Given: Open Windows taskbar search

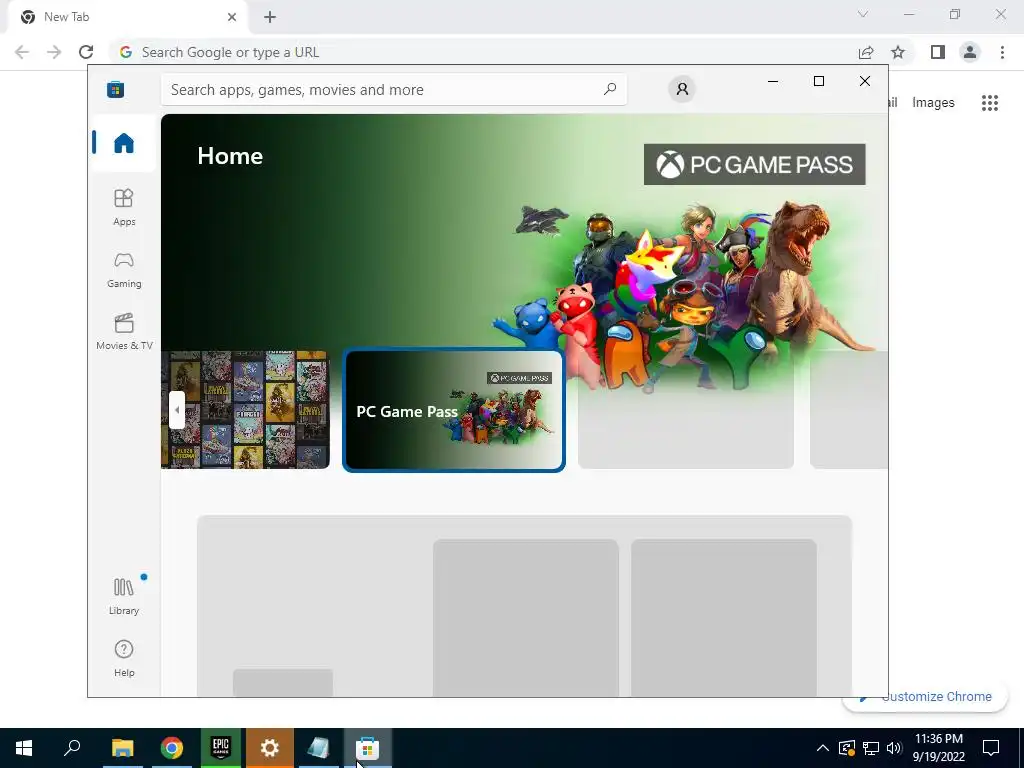Looking at the screenshot, I should 72,748.
